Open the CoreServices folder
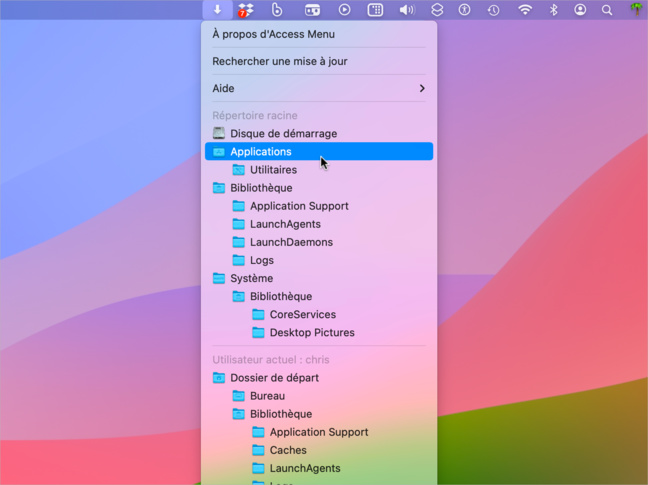Viewport: 648px width, 485px height. 319,314
